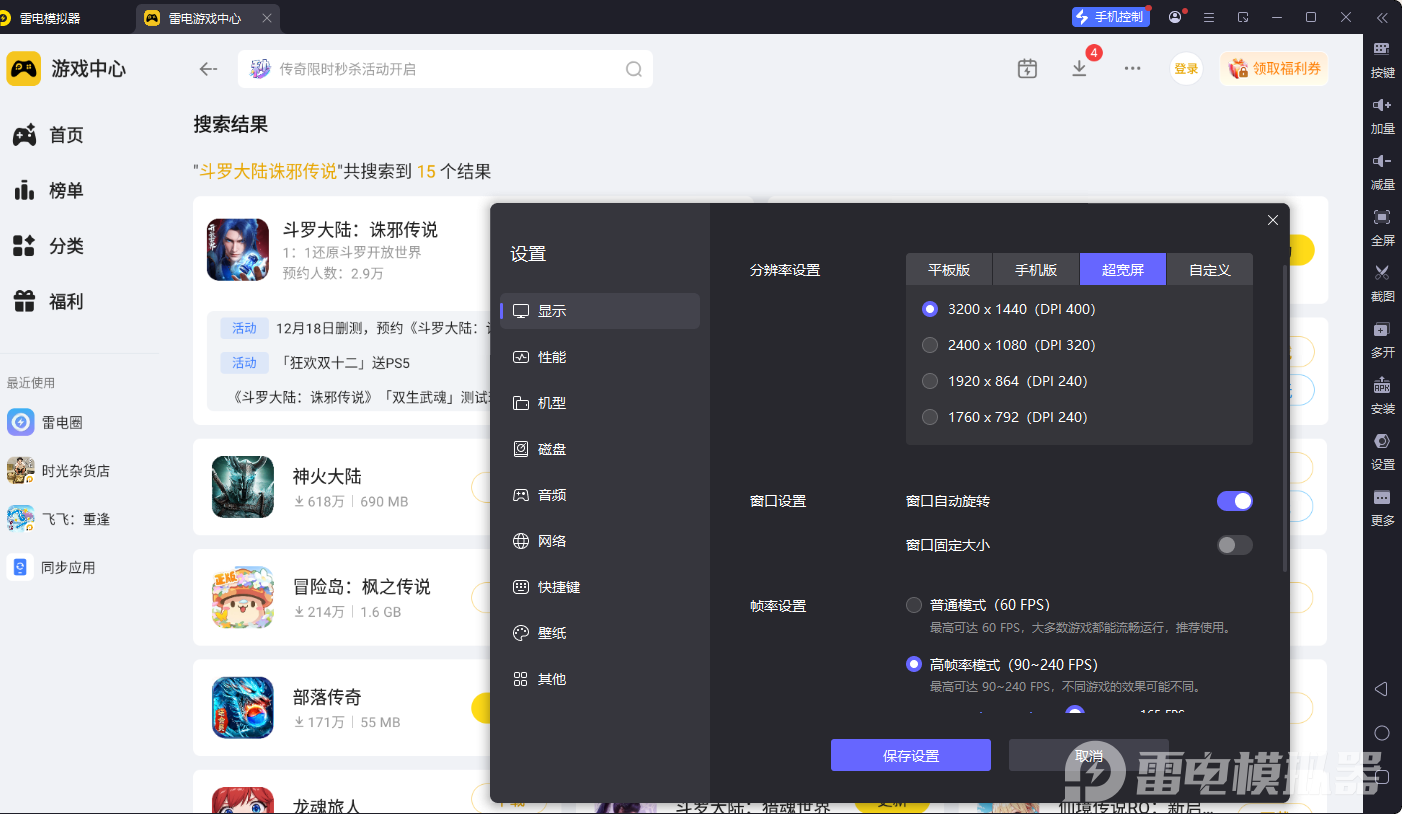Open the three-dot more options menu
1402x814 pixels.
[1132, 68]
